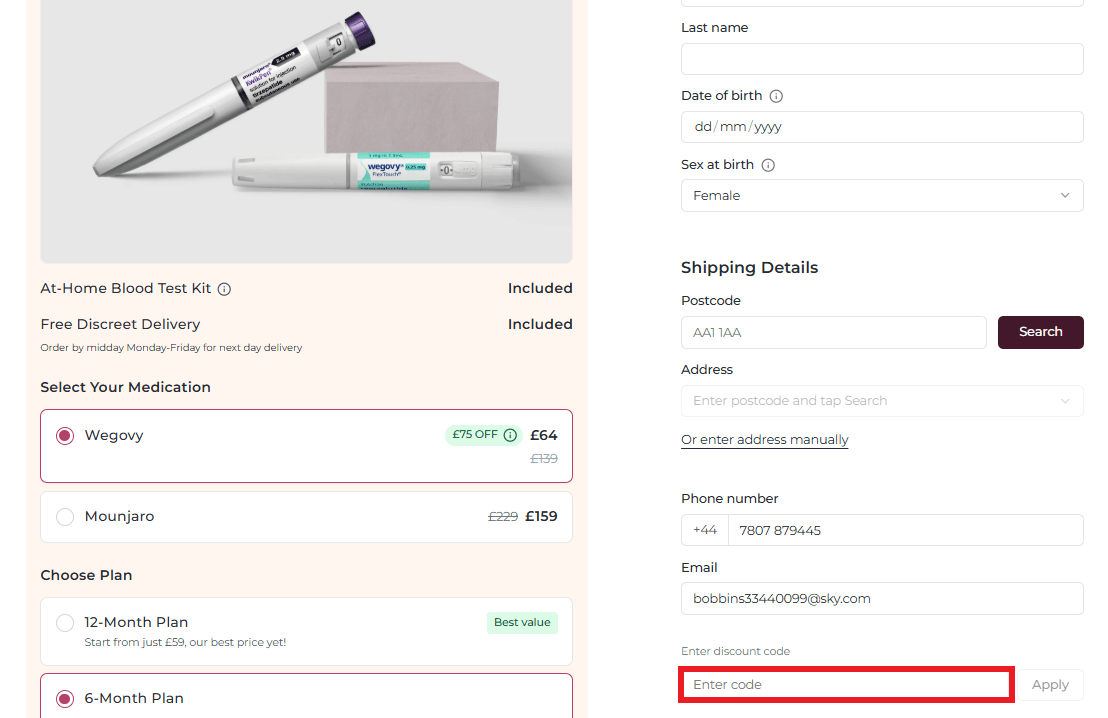Click the phone number field
Image resolution: width=1108 pixels, height=718 pixels.
pos(905,530)
